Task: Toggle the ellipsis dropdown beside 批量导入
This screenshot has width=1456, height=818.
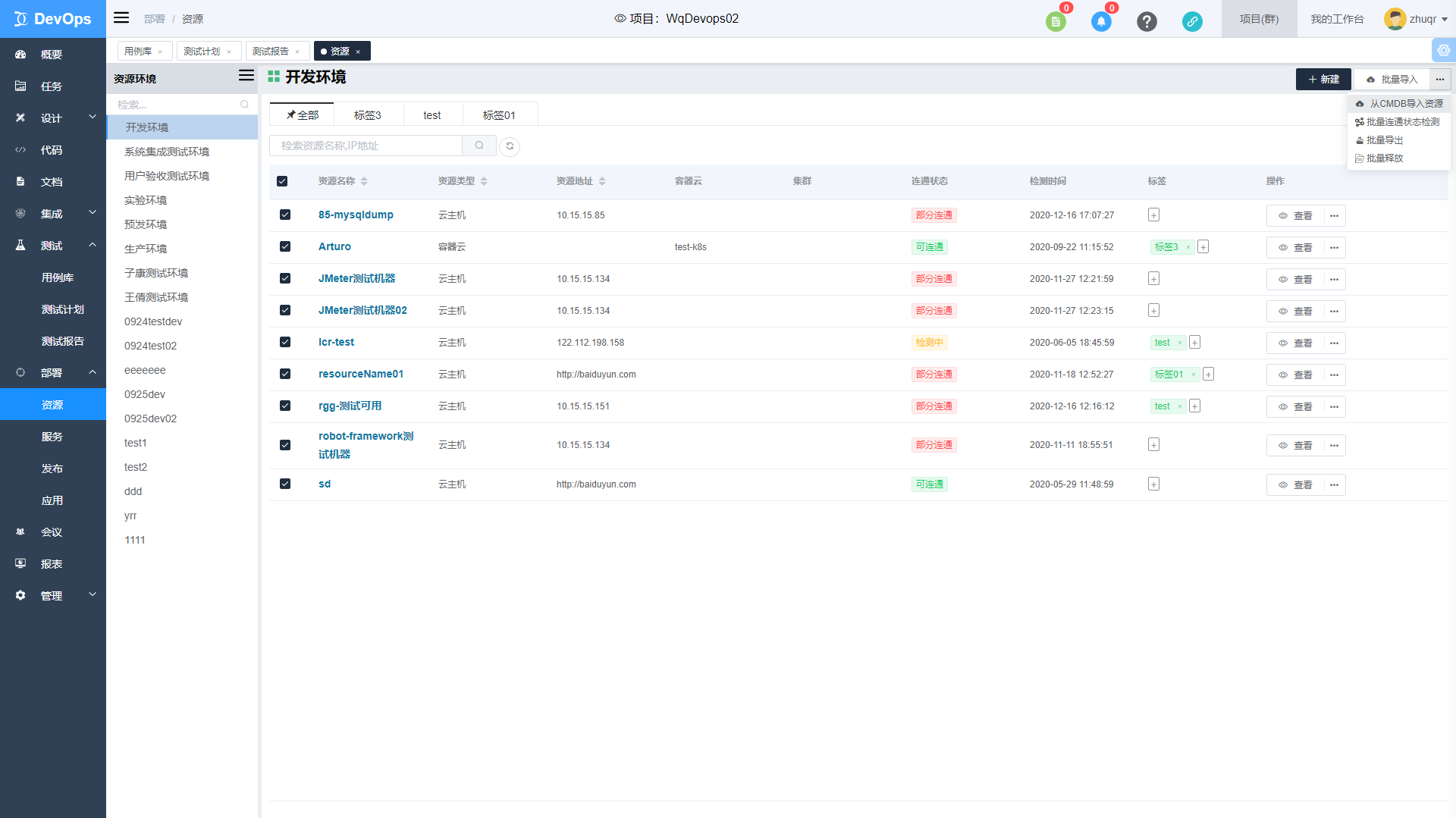Action: 1440,79
